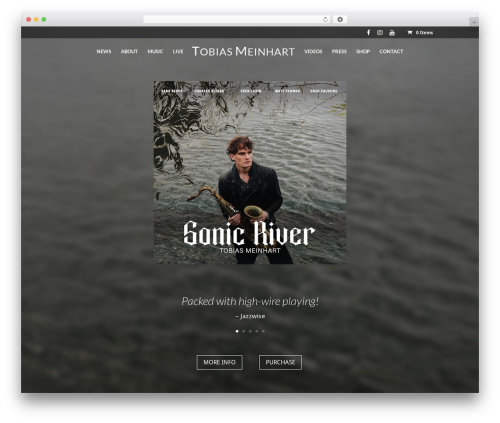Navigate to Press

(x=339, y=51)
